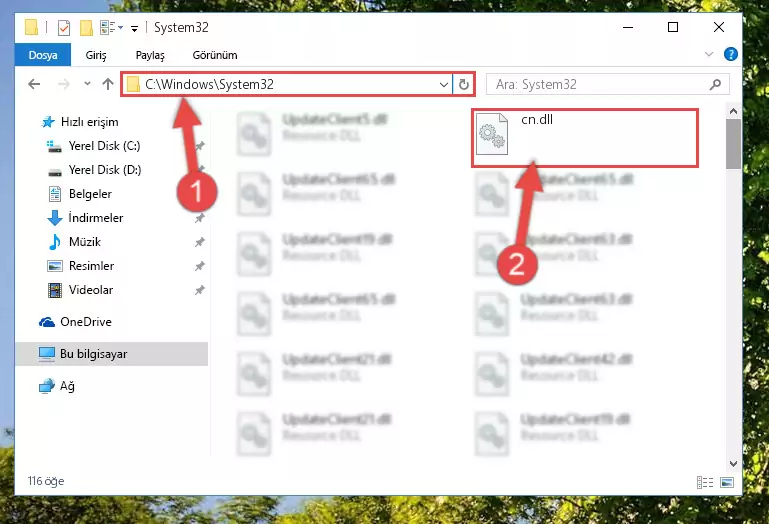Refresh the System32 folder view
The image size is (769, 524).
[463, 84]
